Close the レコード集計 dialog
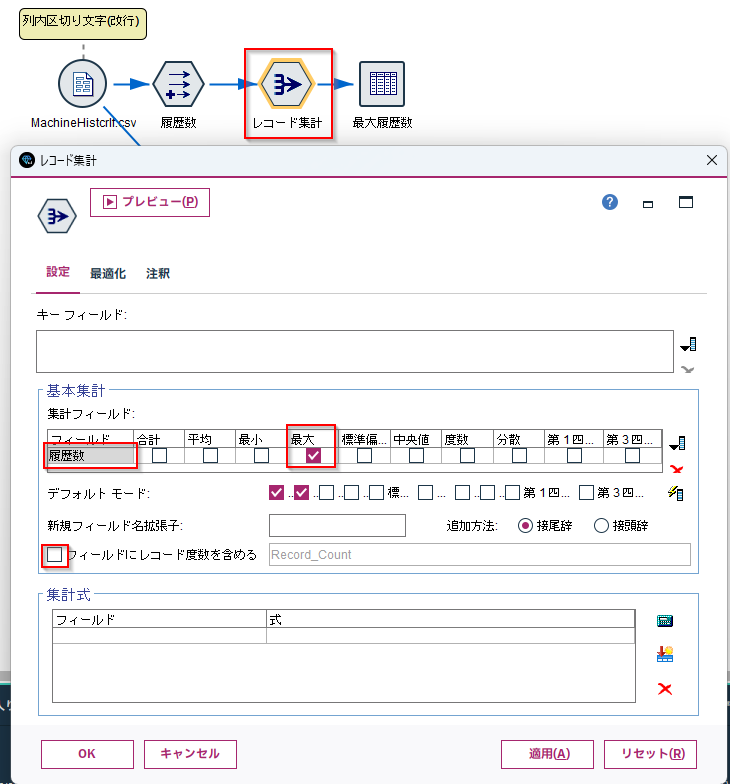Image resolution: width=730 pixels, height=784 pixels. pyautogui.click(x=712, y=160)
